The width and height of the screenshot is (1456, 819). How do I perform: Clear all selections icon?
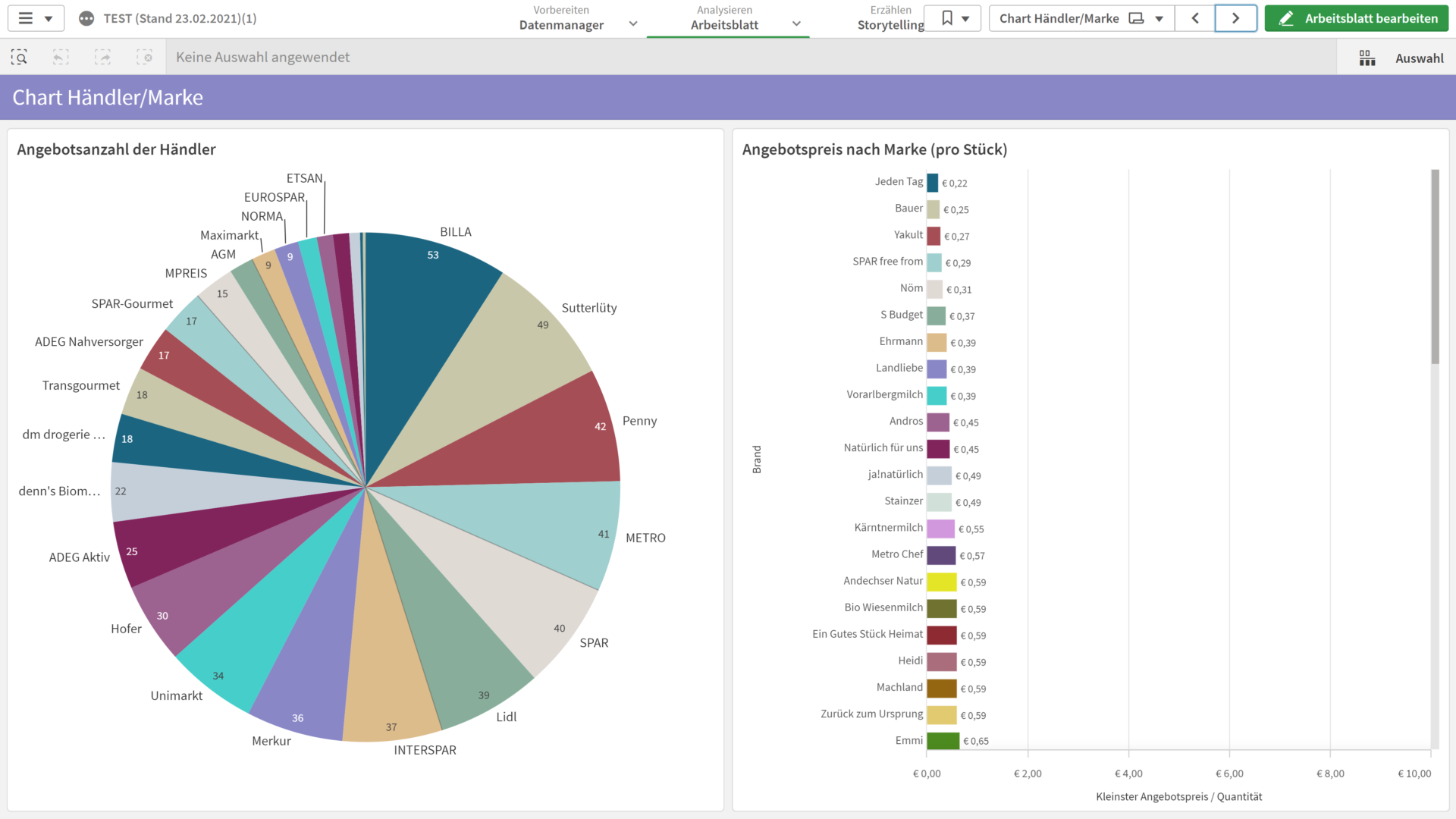tap(144, 57)
